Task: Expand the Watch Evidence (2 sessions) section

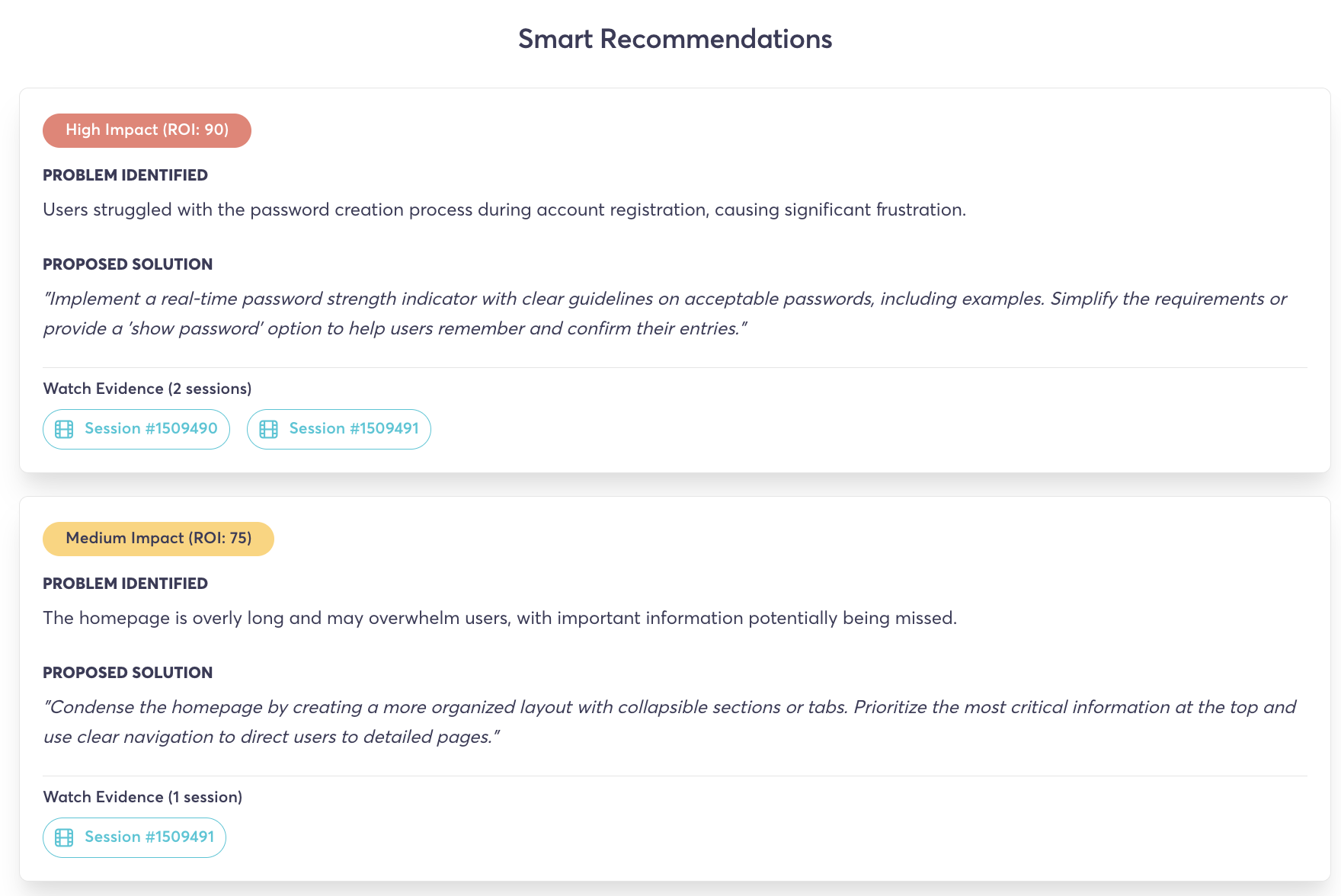Action: pyautogui.click(x=147, y=388)
